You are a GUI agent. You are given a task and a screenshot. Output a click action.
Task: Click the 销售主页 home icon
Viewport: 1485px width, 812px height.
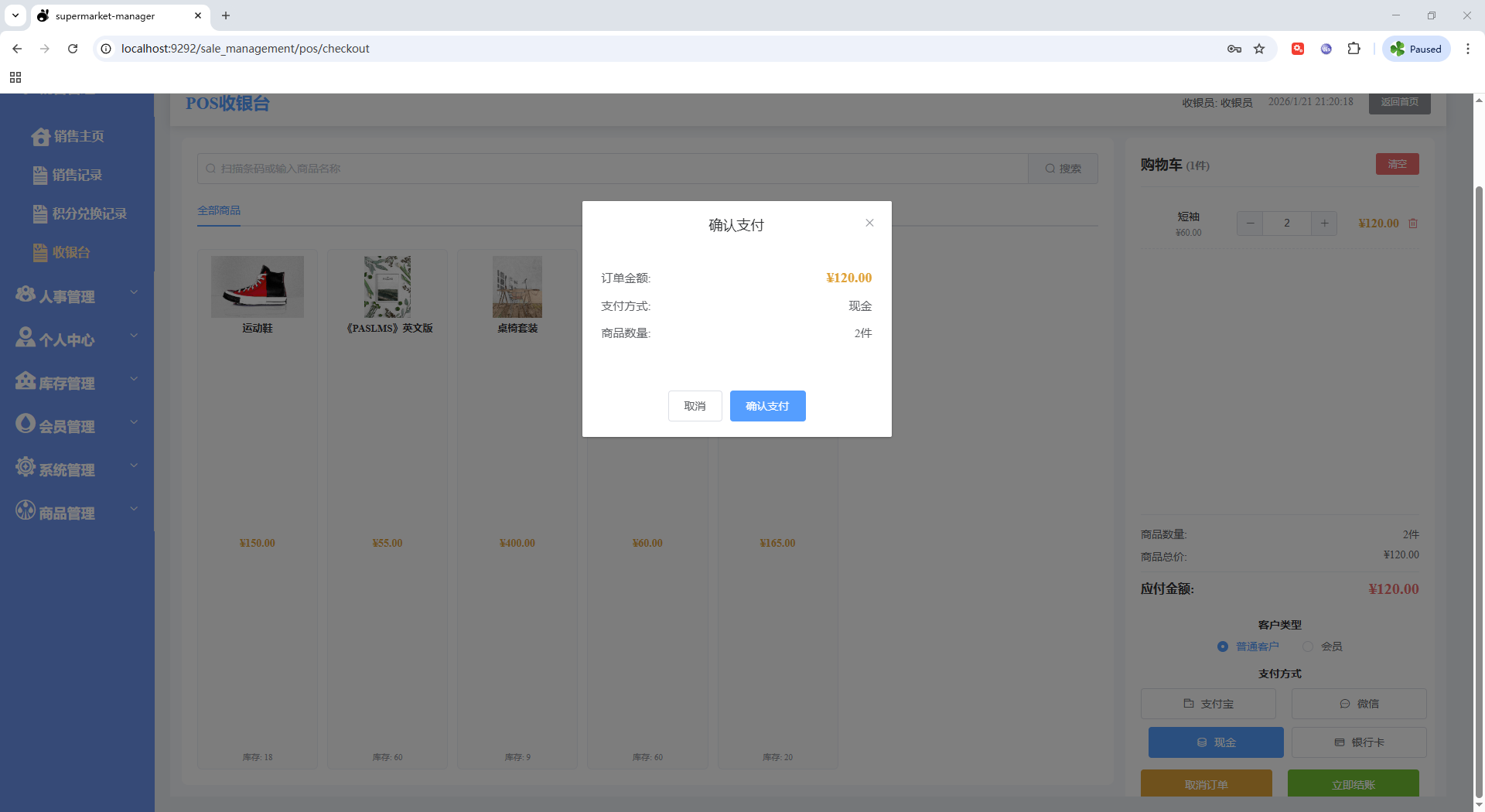coord(40,137)
